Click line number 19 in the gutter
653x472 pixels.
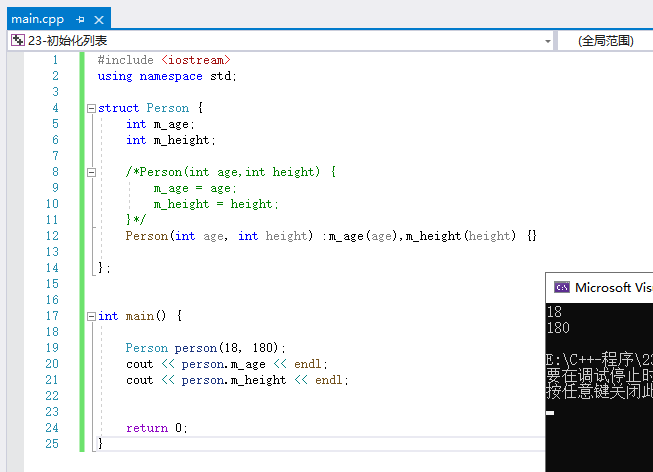(x=52, y=348)
